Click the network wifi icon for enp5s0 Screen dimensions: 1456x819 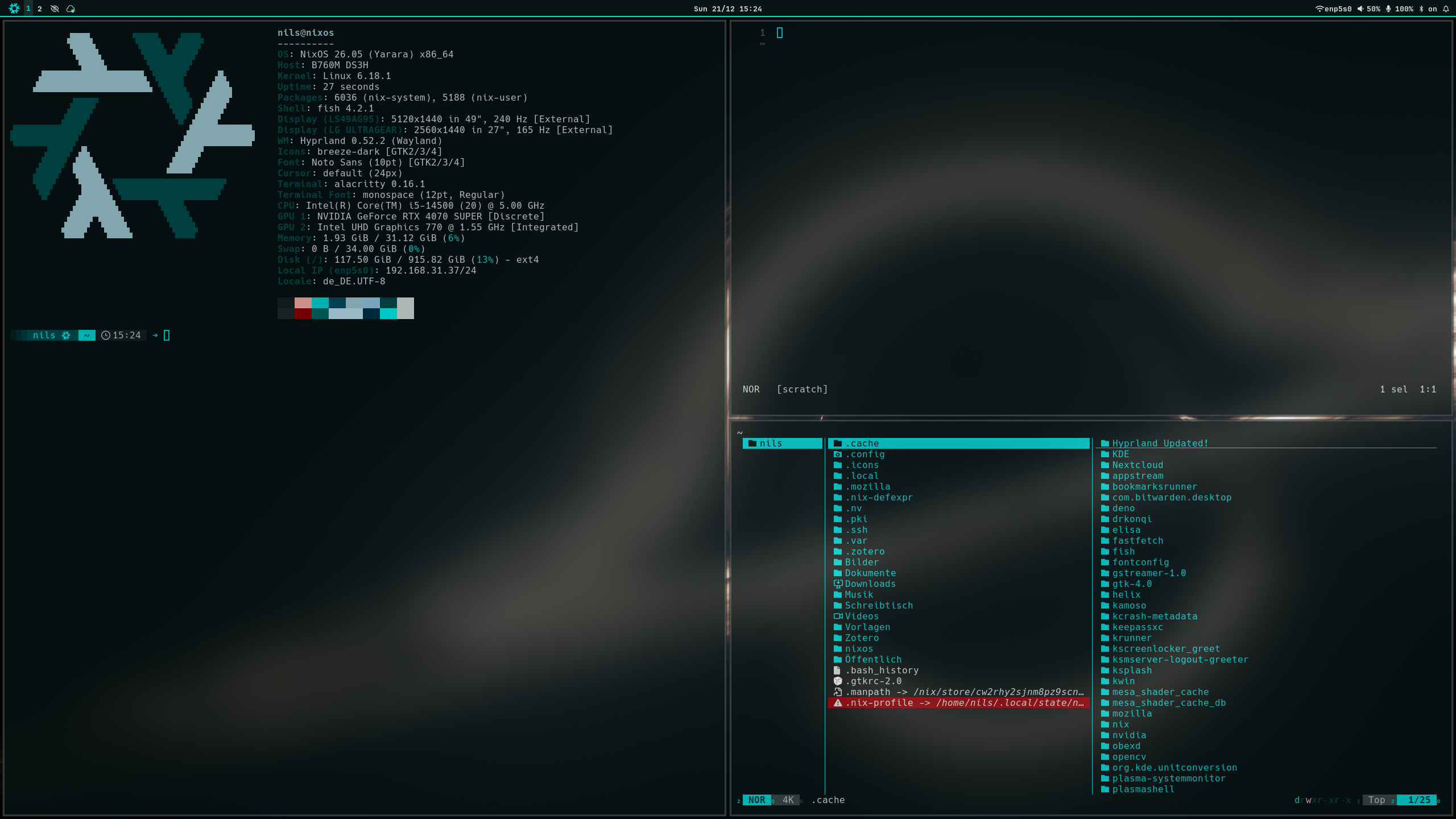1319,9
